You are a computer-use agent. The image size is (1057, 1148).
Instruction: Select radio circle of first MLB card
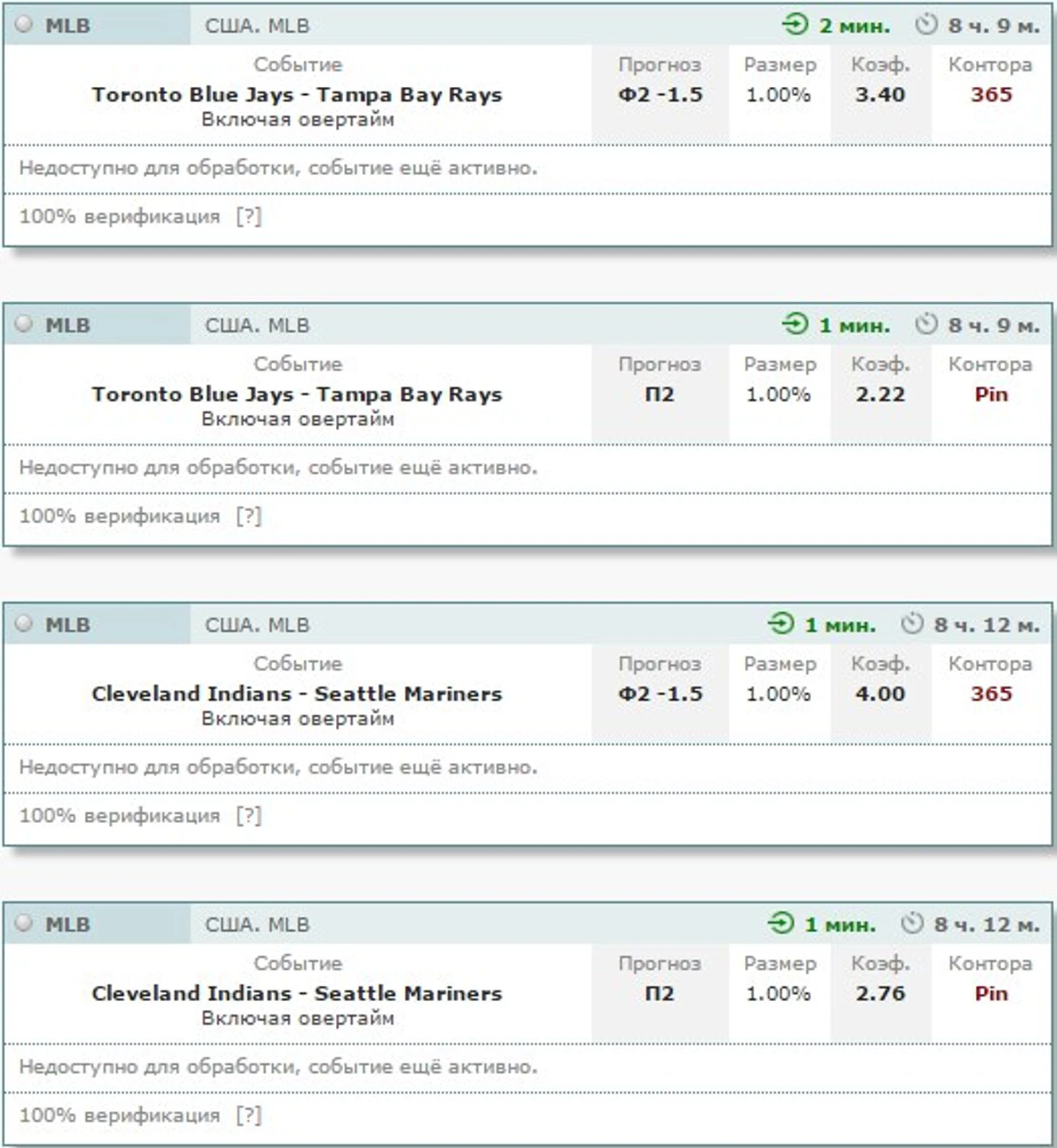pyautogui.click(x=25, y=24)
